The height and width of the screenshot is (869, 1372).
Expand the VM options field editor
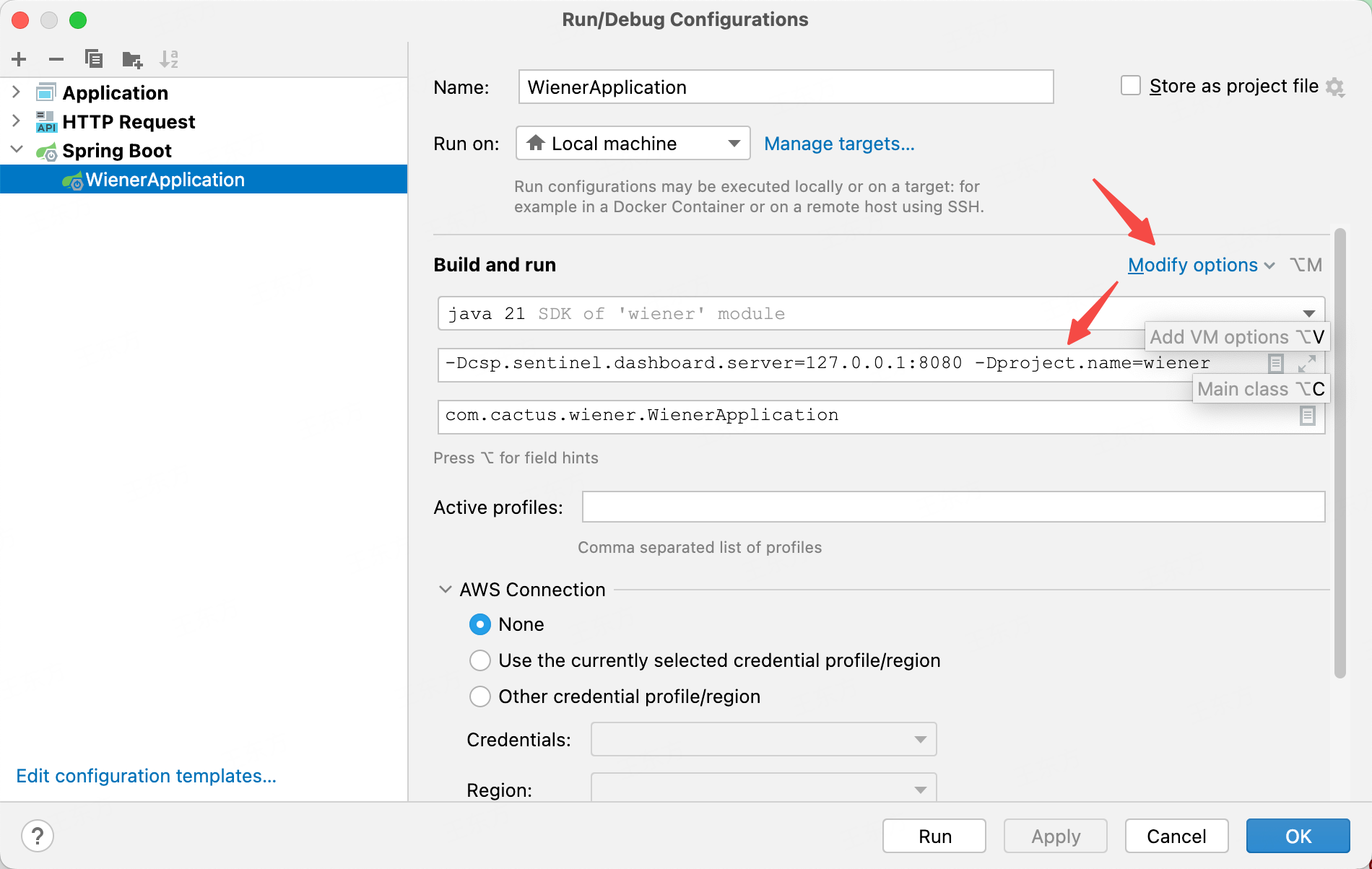pyautogui.click(x=1307, y=362)
